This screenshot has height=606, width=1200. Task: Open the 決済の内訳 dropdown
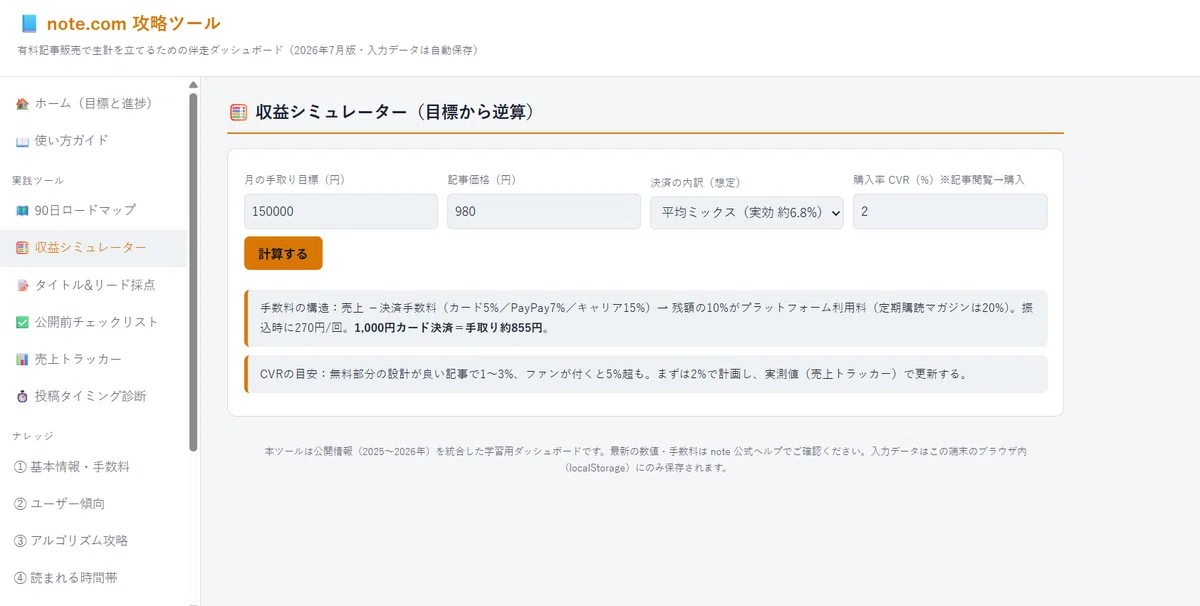(x=747, y=212)
